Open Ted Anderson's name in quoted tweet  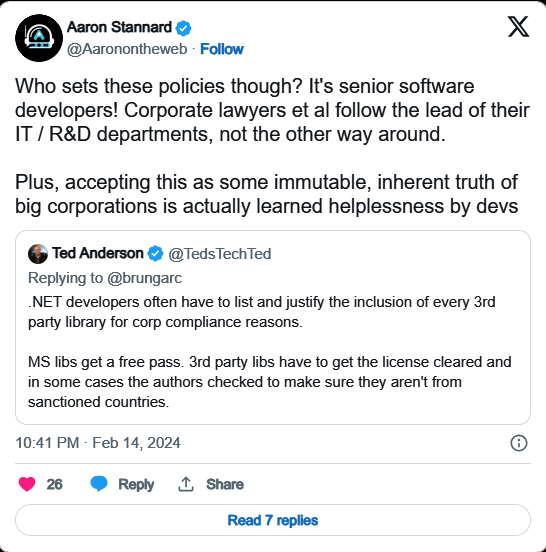pos(98,253)
